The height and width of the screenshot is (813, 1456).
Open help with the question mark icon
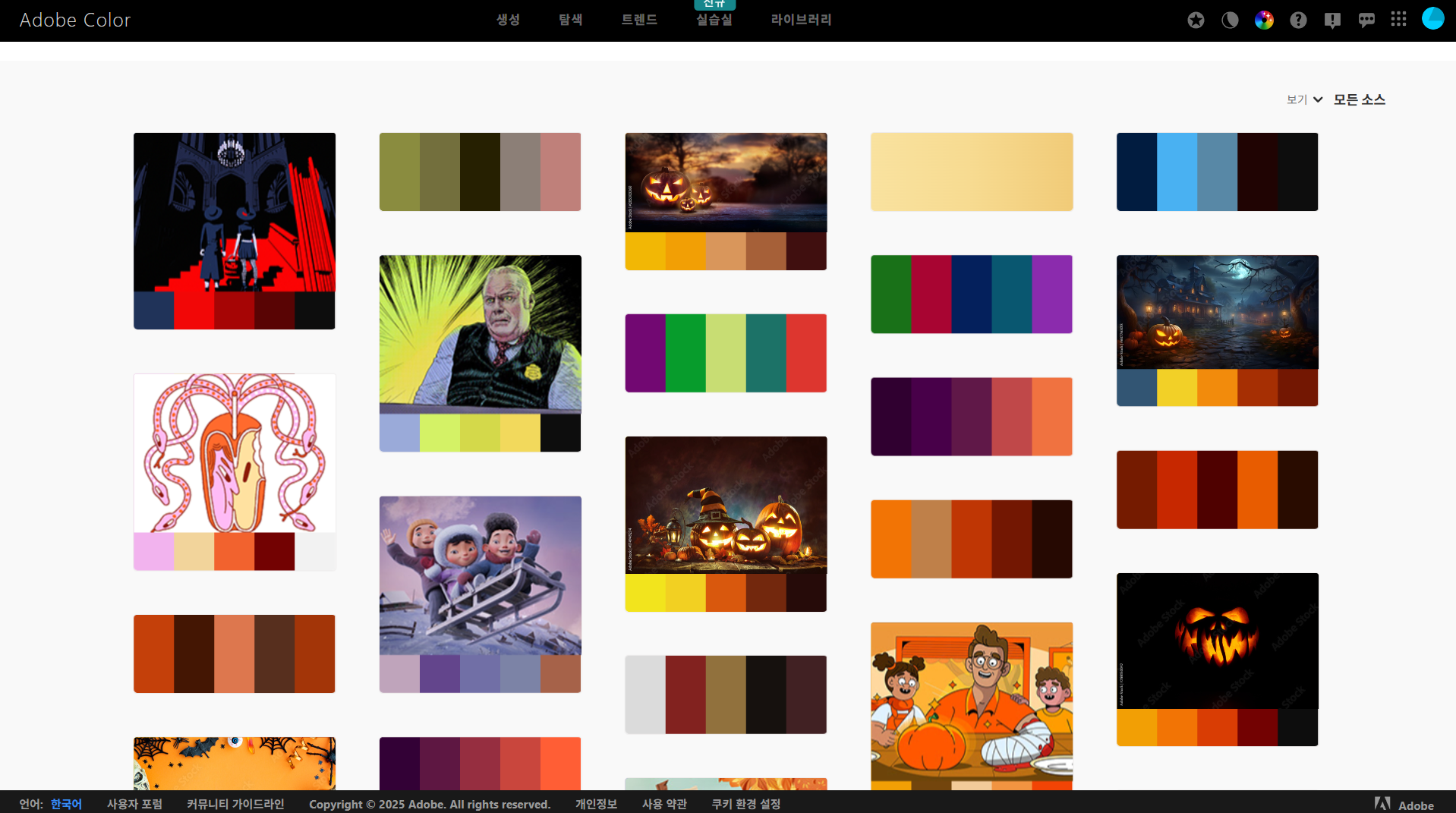(1298, 20)
